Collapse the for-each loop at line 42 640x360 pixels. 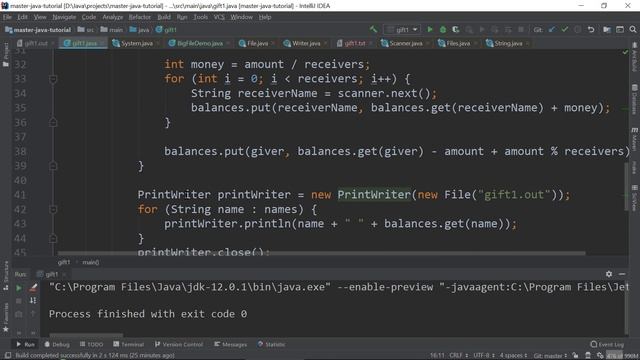[x=53, y=209]
